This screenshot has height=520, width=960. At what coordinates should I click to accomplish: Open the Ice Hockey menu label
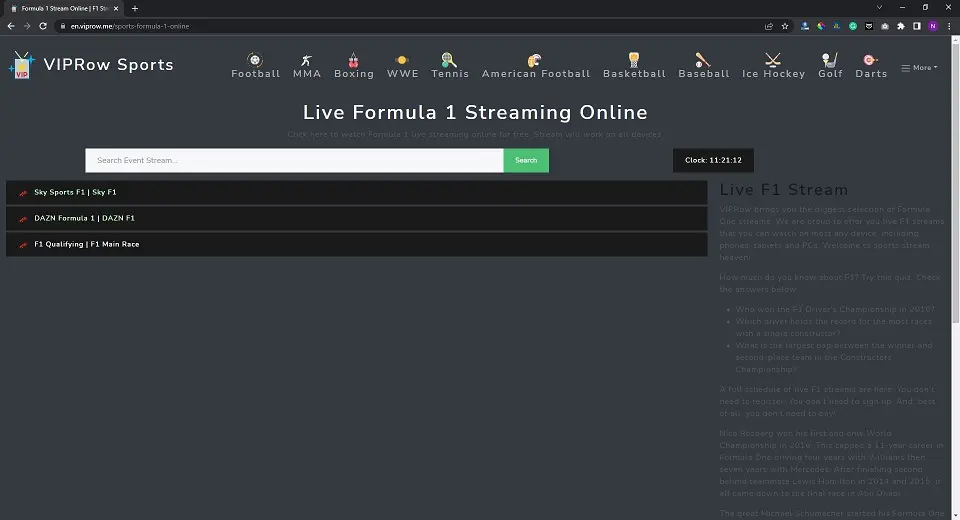pyautogui.click(x=773, y=73)
